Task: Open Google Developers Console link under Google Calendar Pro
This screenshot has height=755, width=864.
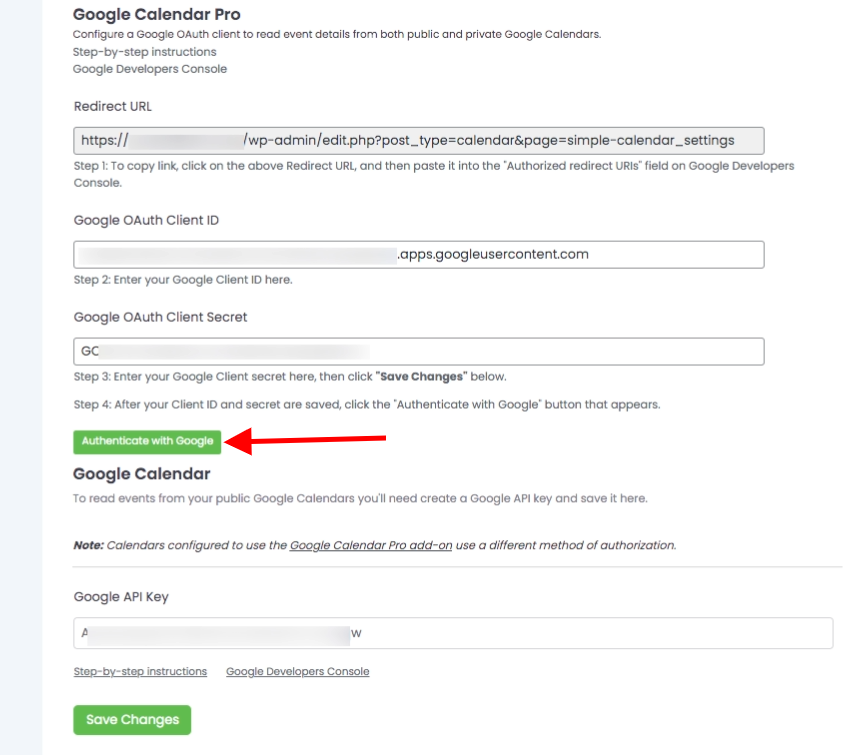Action: [150, 69]
